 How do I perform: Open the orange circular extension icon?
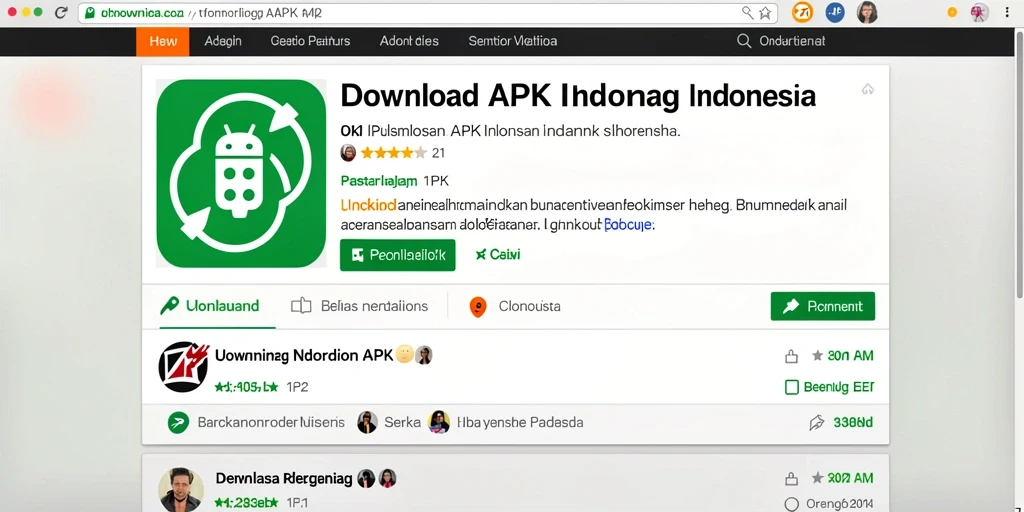pos(803,12)
